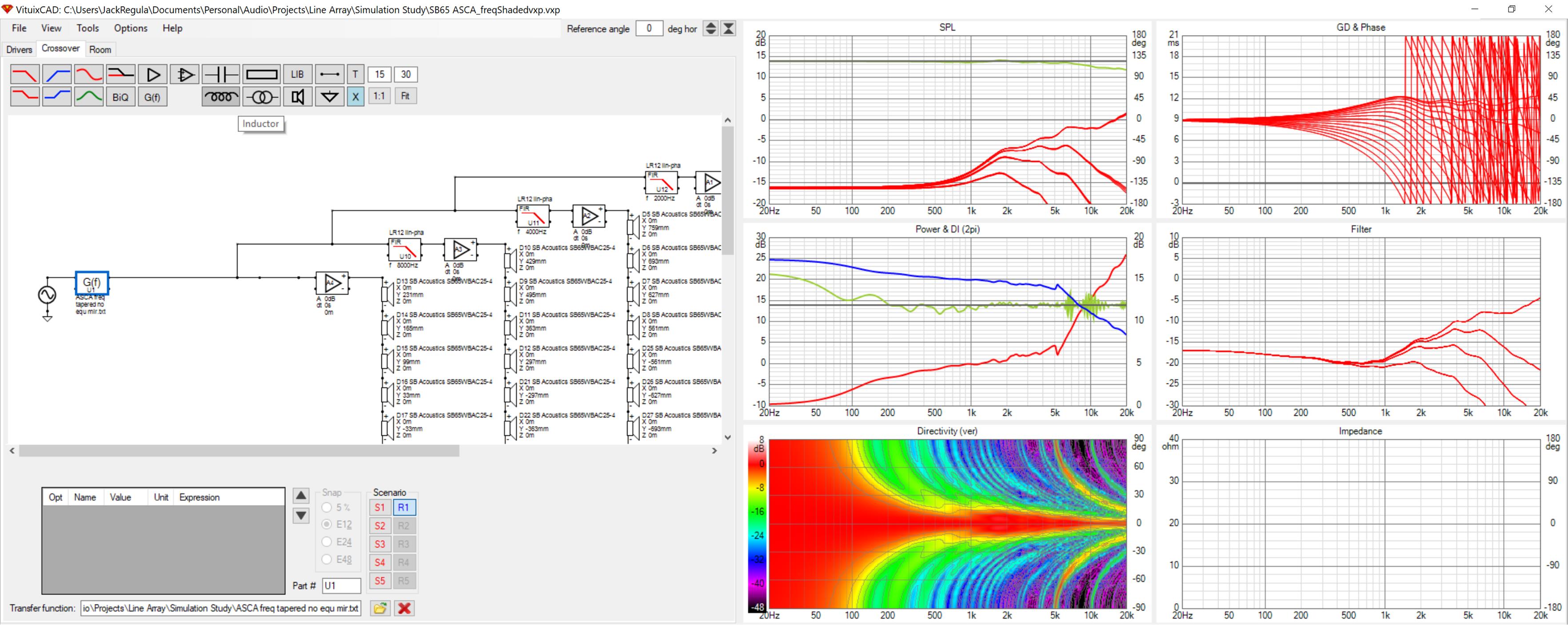Select the Inductor coil tool
This screenshot has width=1568, height=625.
[220, 96]
